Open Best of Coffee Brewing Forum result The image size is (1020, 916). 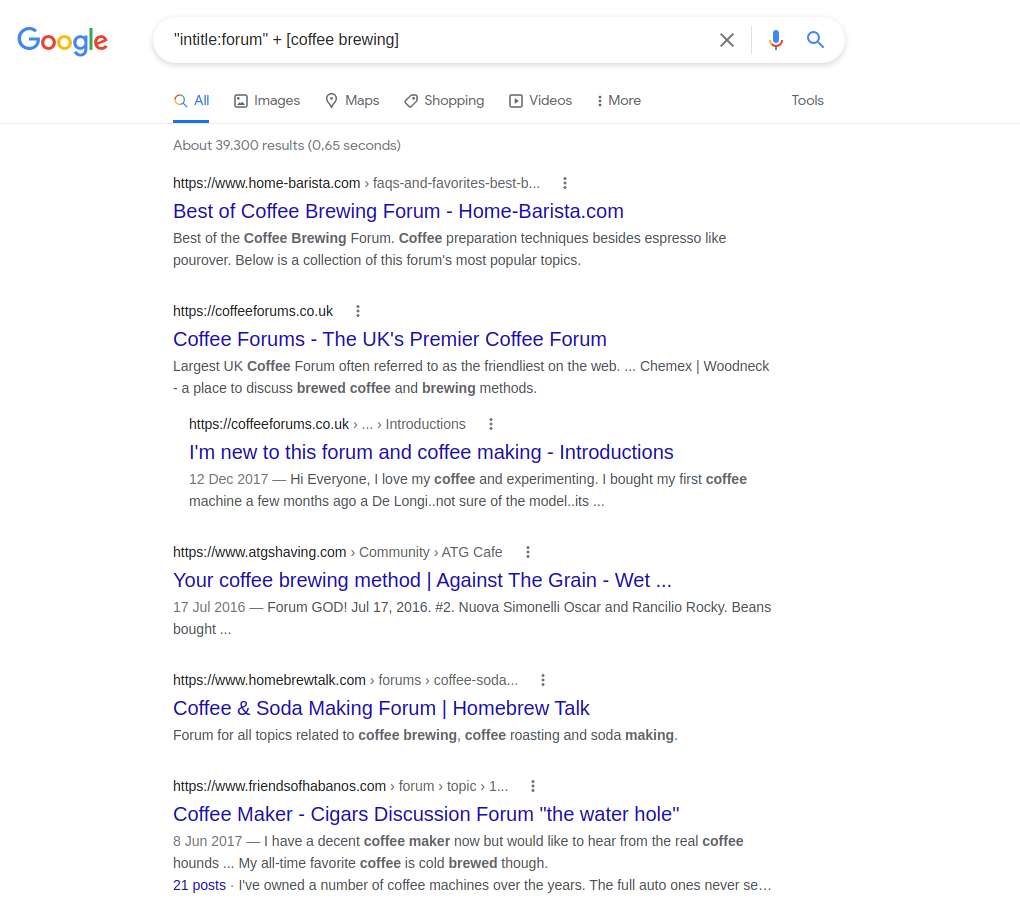tap(398, 211)
